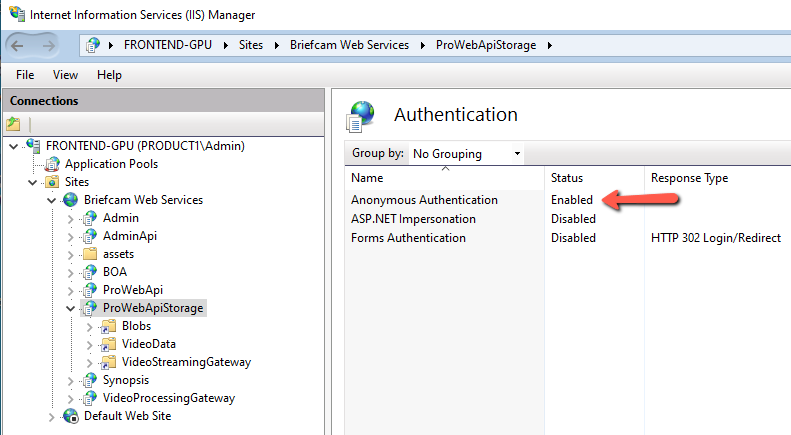Click the FRONTEND-GPU breadcrumb segment
This screenshot has width=791, height=435.
[168, 45]
